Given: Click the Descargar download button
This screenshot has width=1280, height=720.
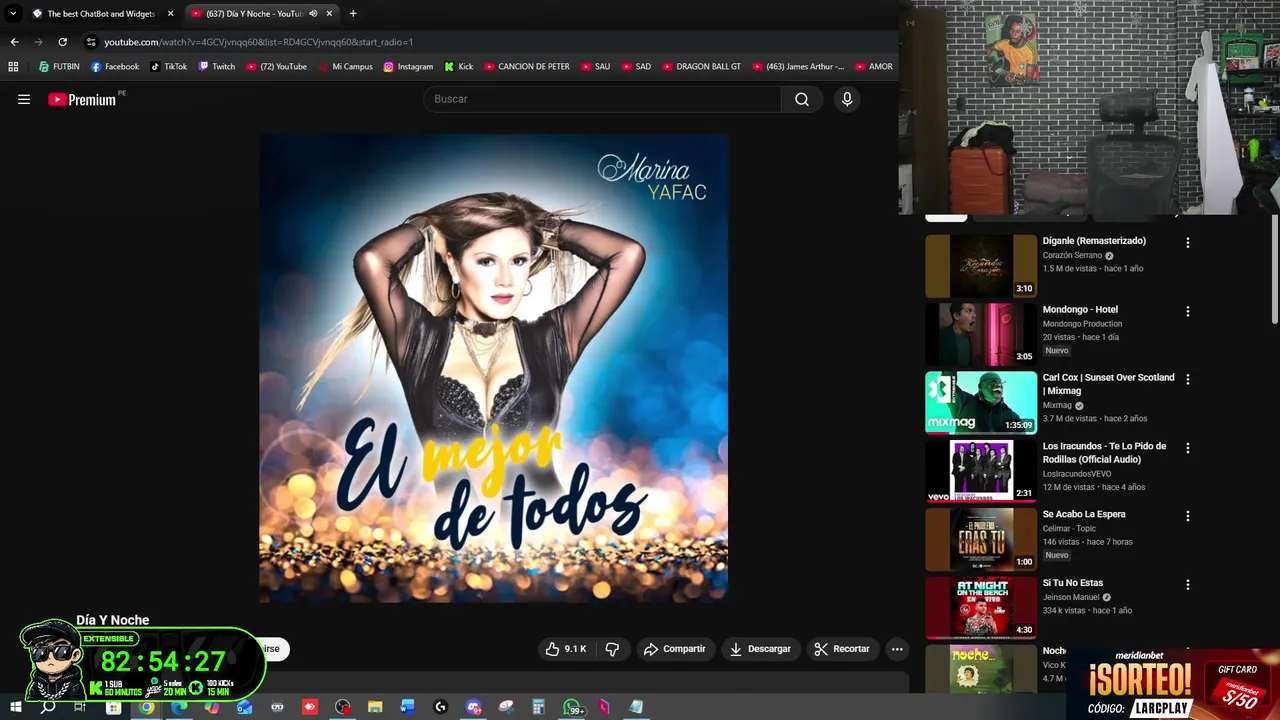Looking at the screenshot, I should coord(761,649).
